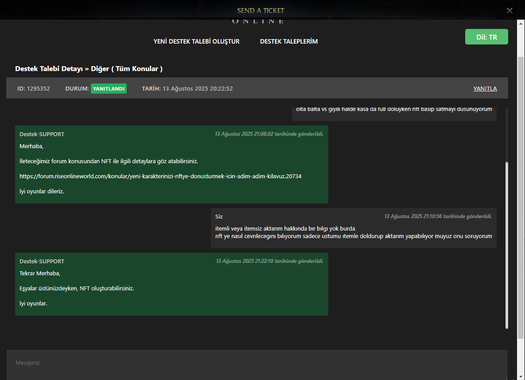Image resolution: width=525 pixels, height=380 pixels.
Task: Click the Yanıtlandı status badge
Action: [x=108, y=89]
